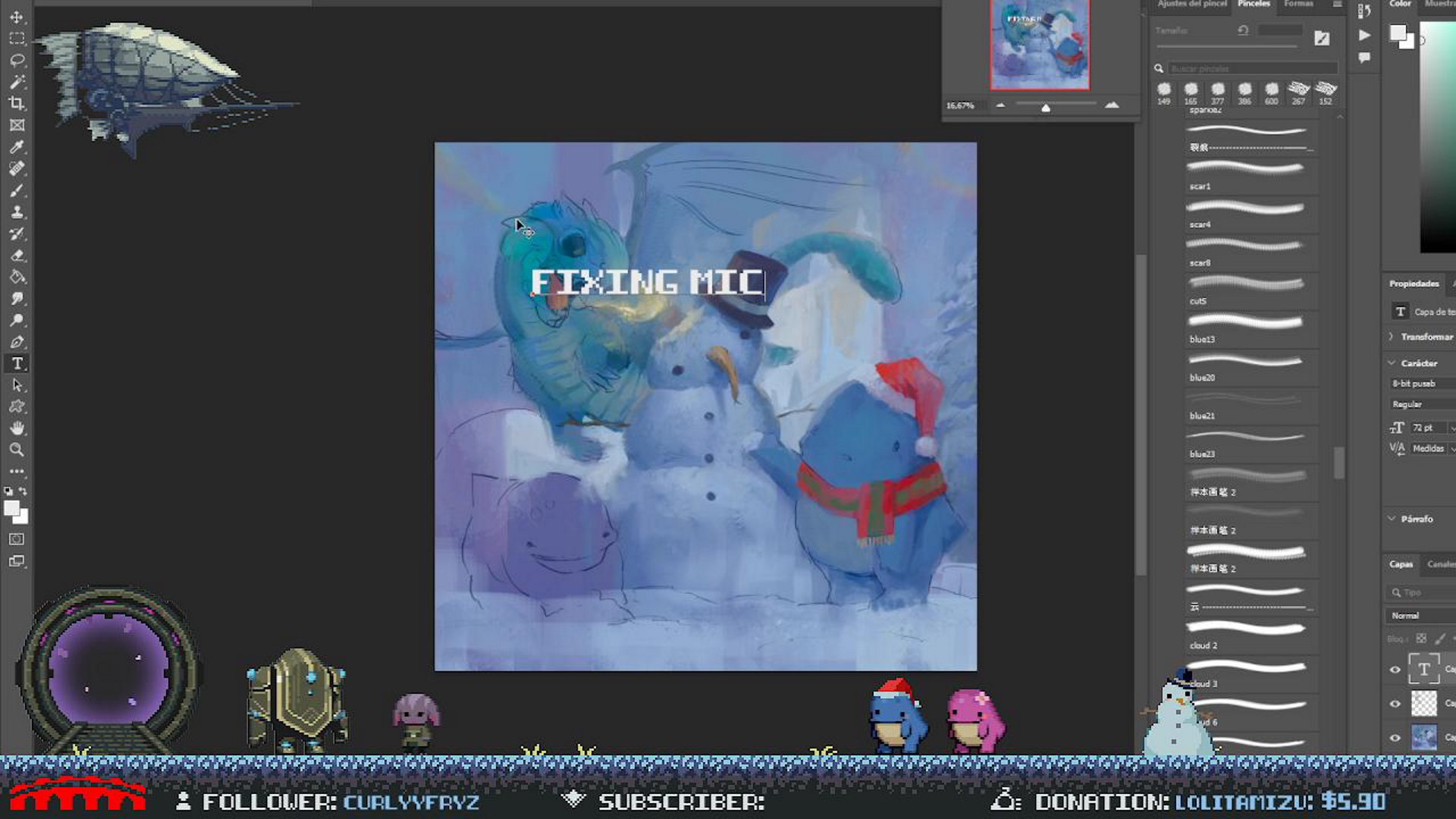Screen dimensions: 1456x819
Task: Select the Crop tool
Action: click(17, 103)
